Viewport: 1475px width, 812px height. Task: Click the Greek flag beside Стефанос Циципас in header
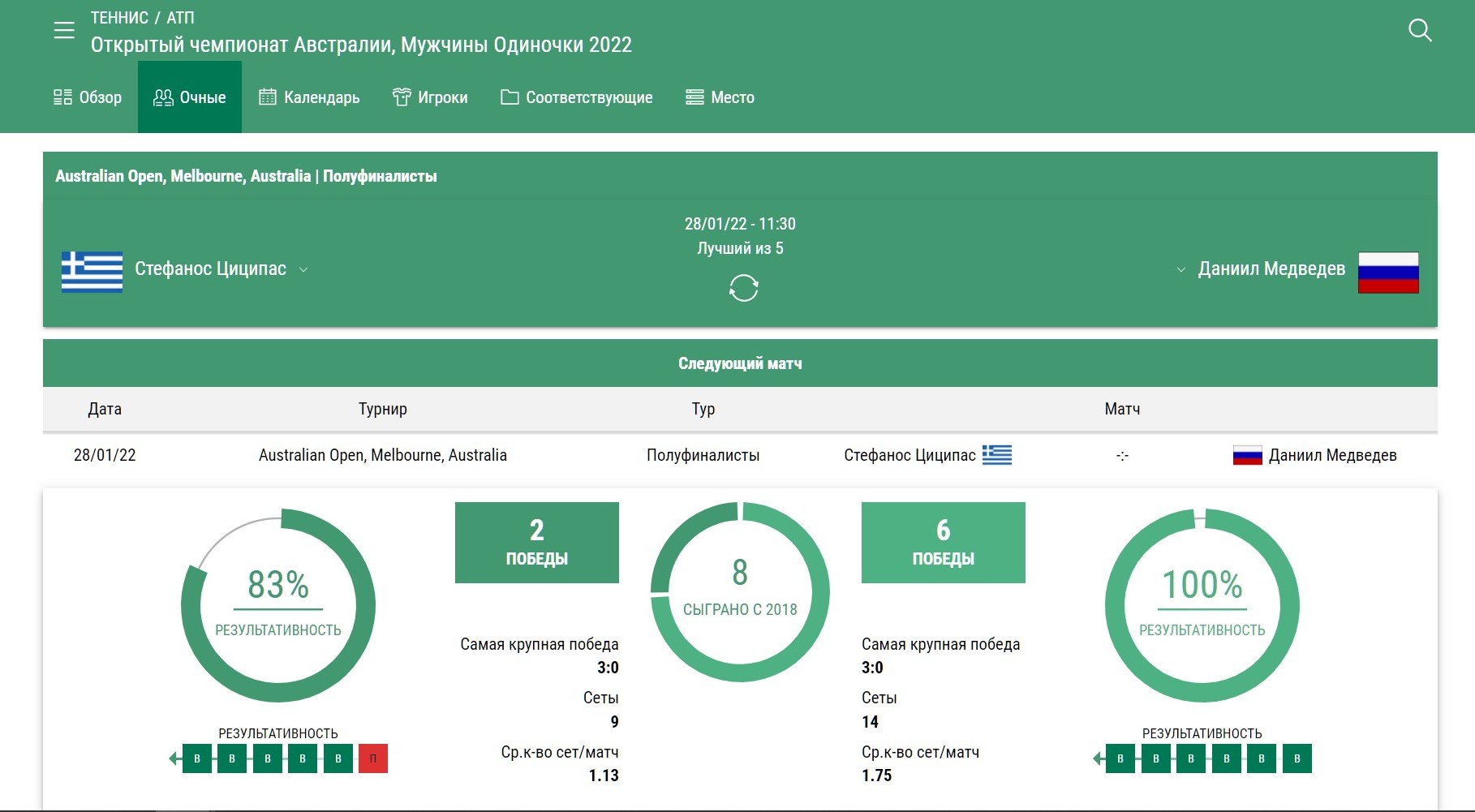tap(92, 271)
